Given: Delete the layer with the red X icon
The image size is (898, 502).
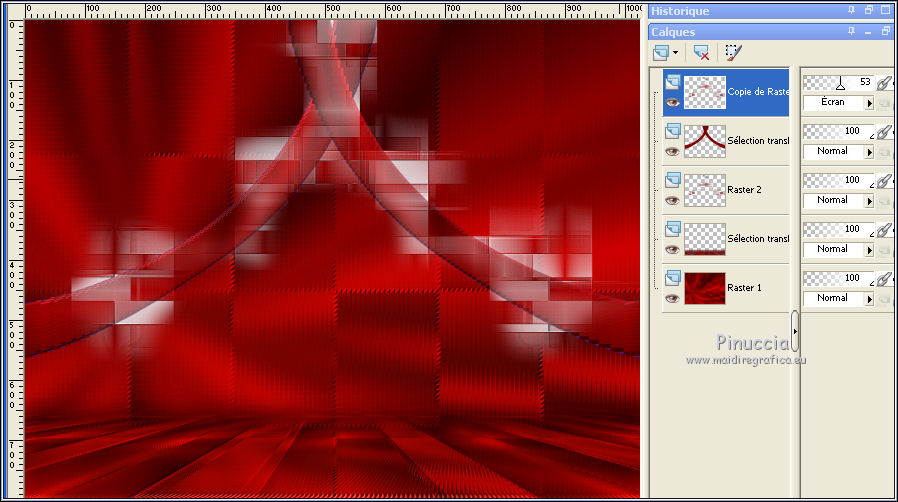Looking at the screenshot, I should (701, 53).
